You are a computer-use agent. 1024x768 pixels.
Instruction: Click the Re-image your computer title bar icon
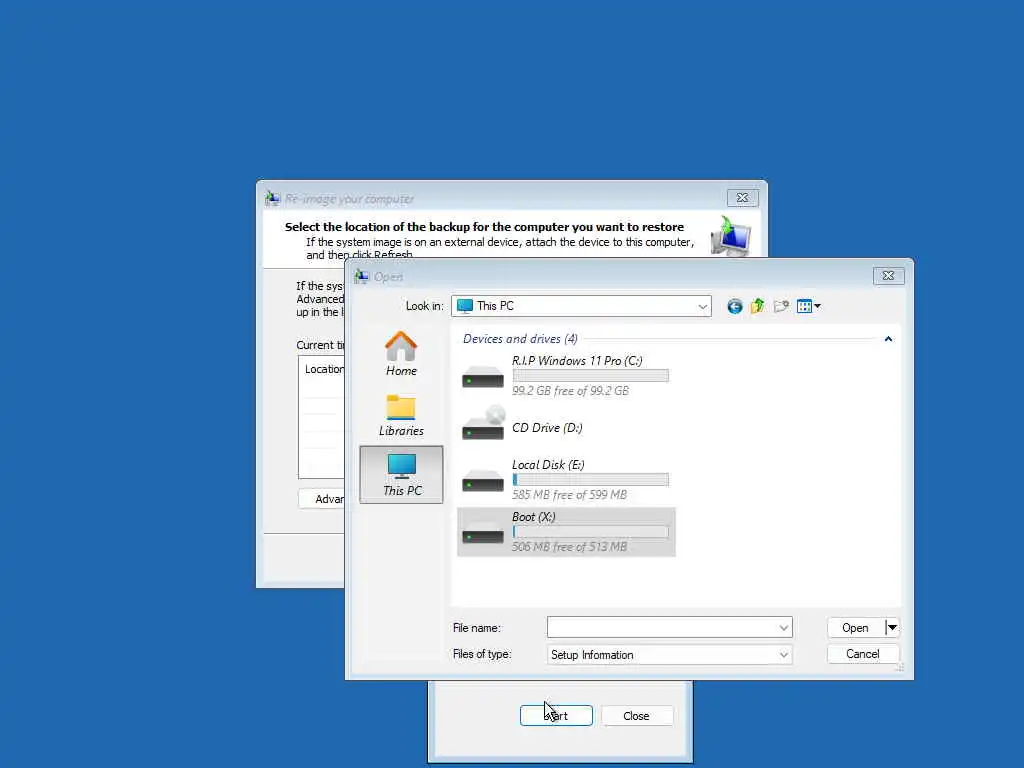272,198
